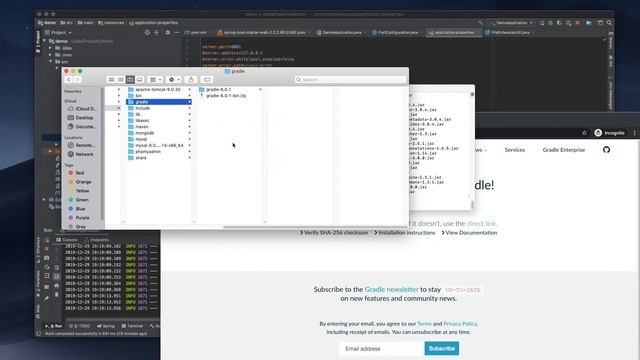
Task: Go forward in the Finder window
Action: click(77, 80)
